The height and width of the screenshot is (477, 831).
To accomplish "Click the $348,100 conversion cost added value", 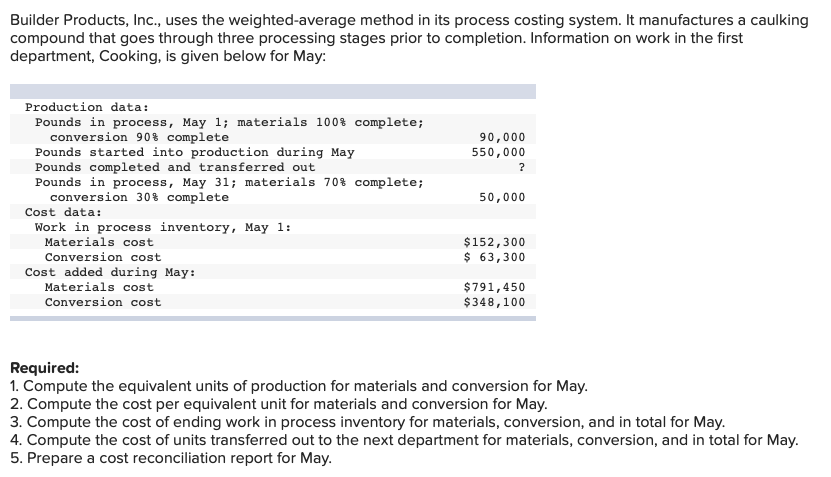I will [x=494, y=302].
